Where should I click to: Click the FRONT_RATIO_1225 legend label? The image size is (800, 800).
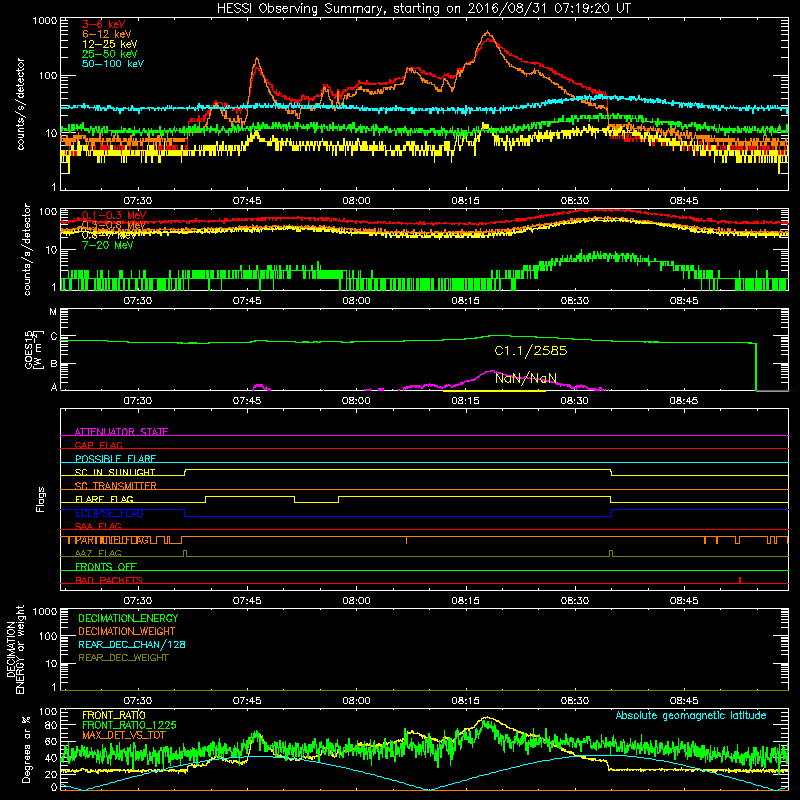point(129,726)
